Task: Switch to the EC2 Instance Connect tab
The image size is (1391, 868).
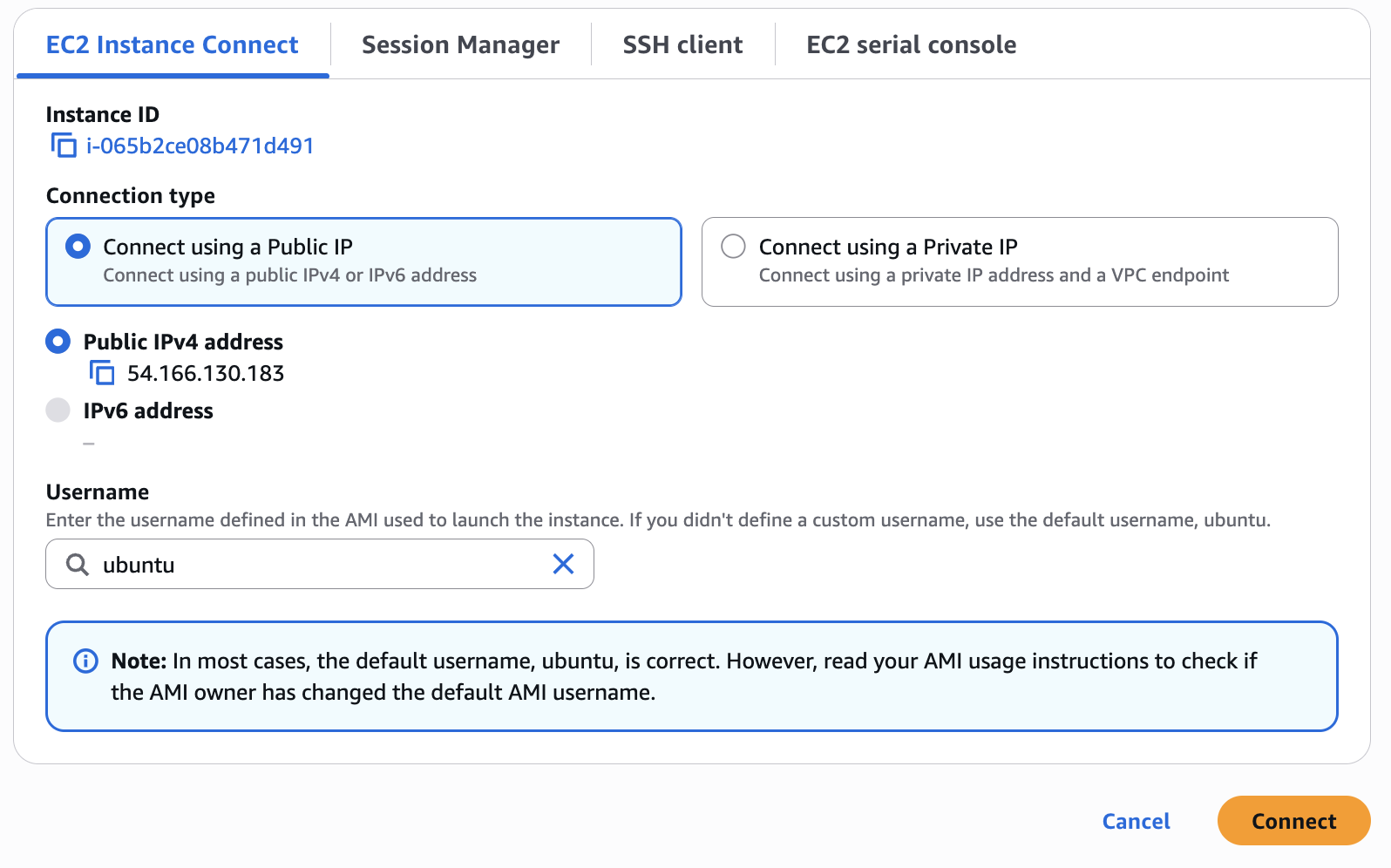Action: point(172,45)
